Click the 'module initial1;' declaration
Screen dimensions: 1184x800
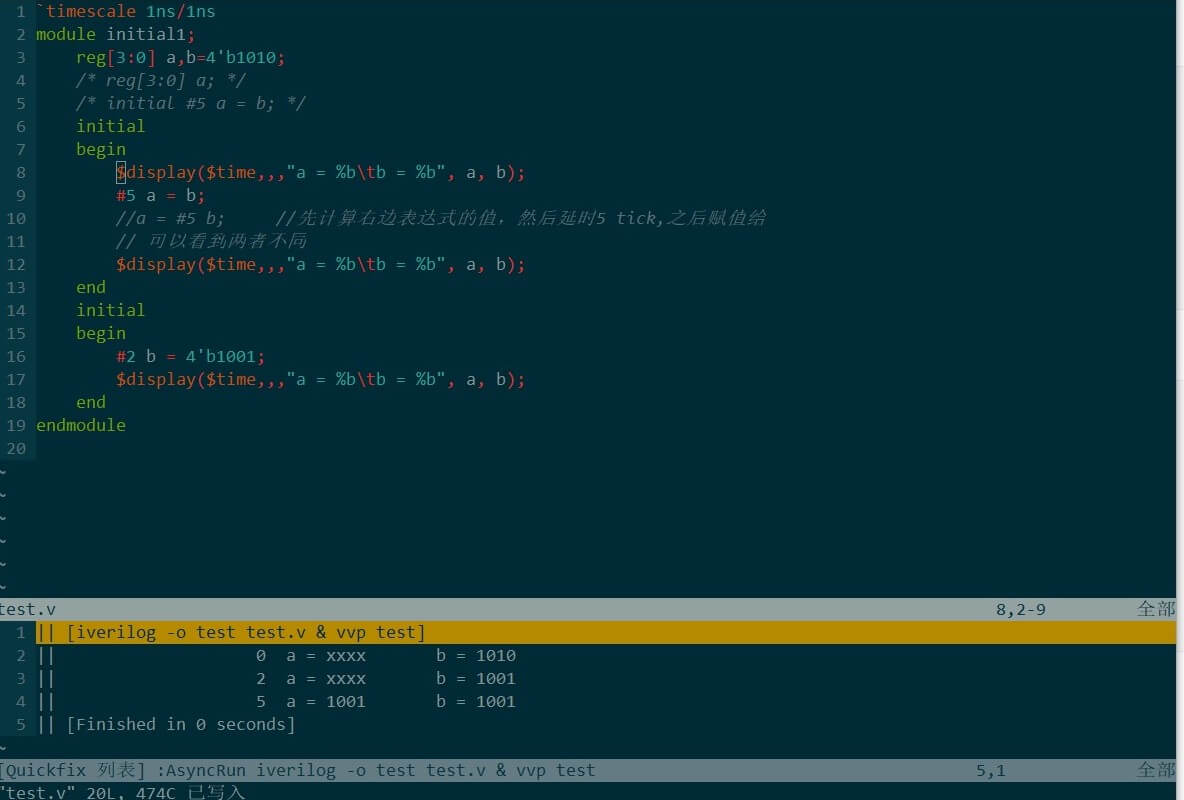(116, 34)
